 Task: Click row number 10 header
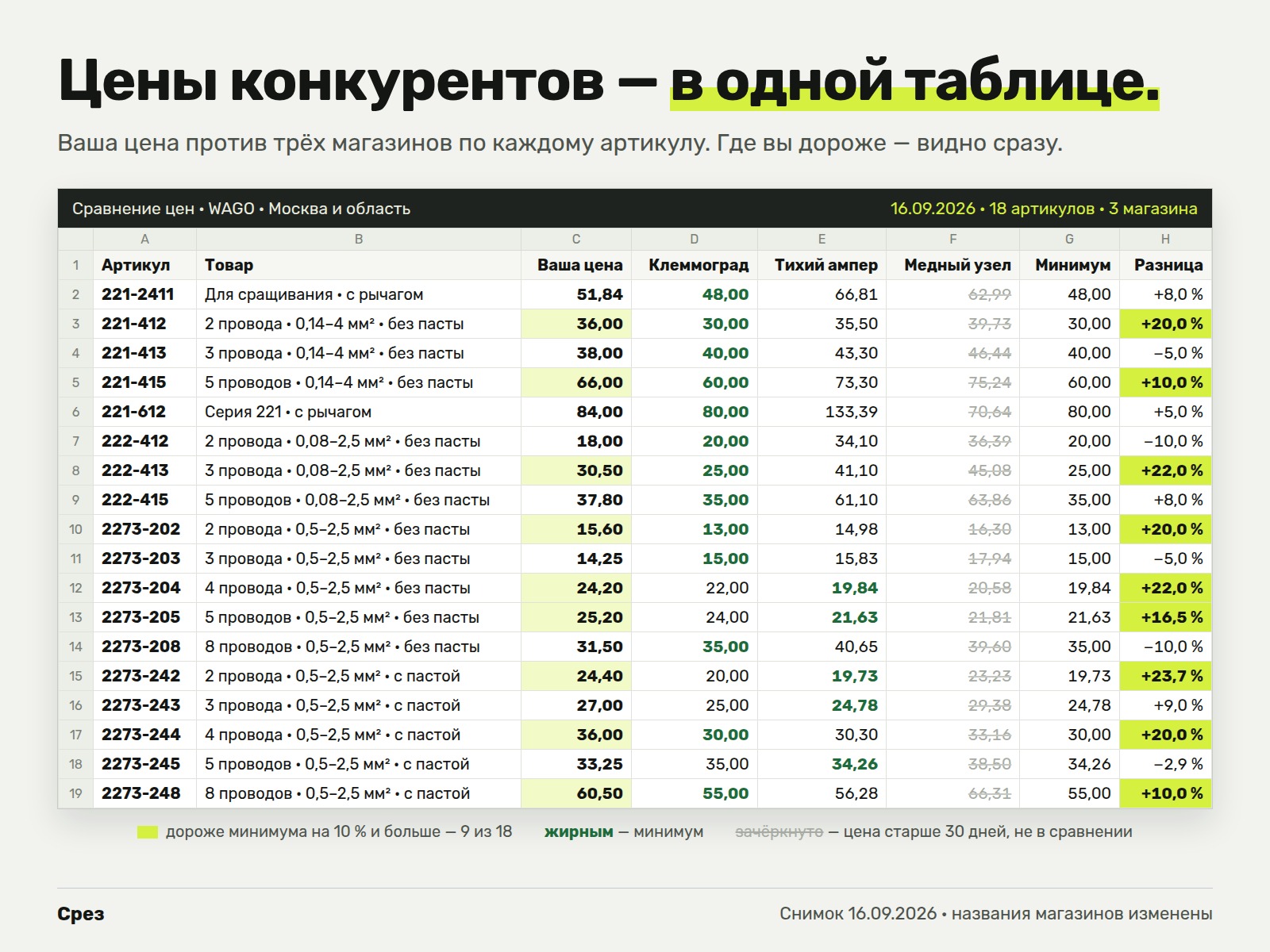point(75,529)
